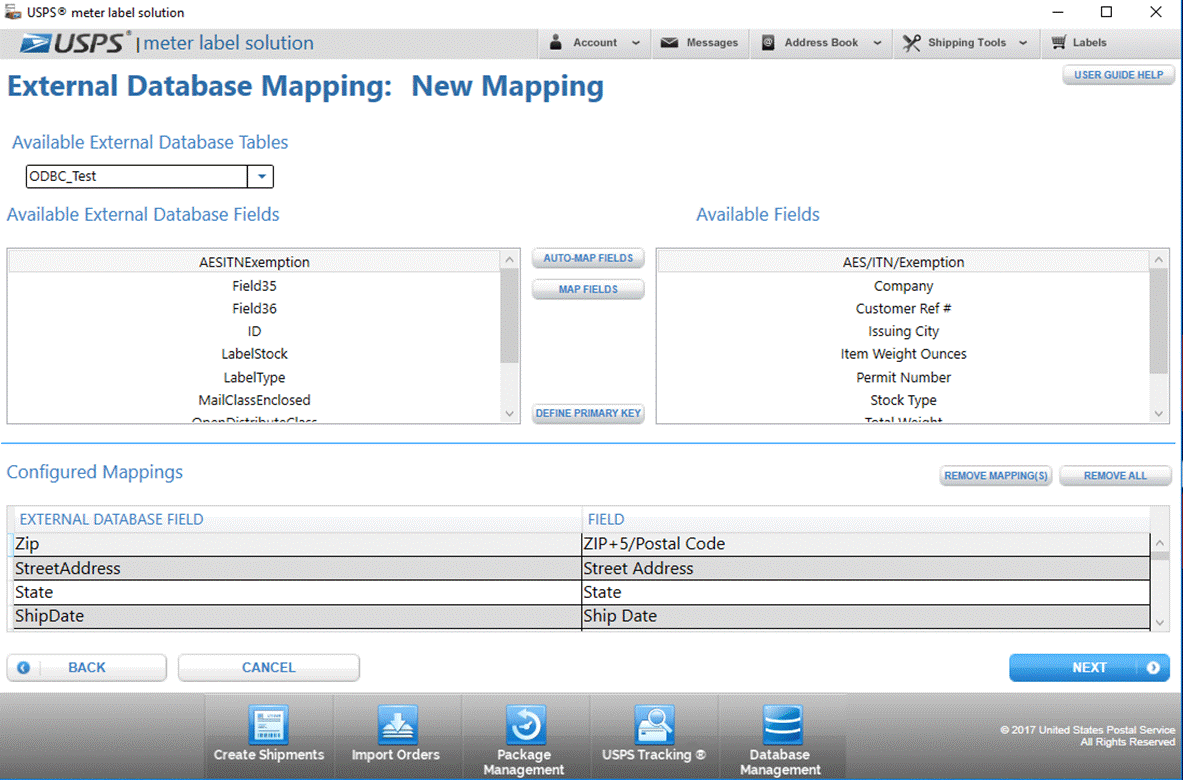Click the Labels cart icon
Screen dimensions: 1183x780
[1059, 42]
